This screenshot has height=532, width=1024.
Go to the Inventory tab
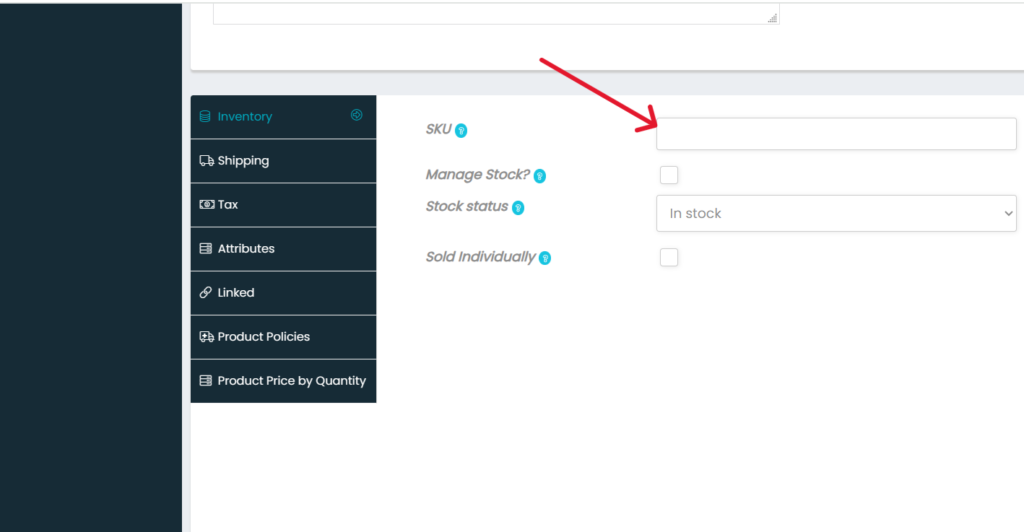pos(245,116)
